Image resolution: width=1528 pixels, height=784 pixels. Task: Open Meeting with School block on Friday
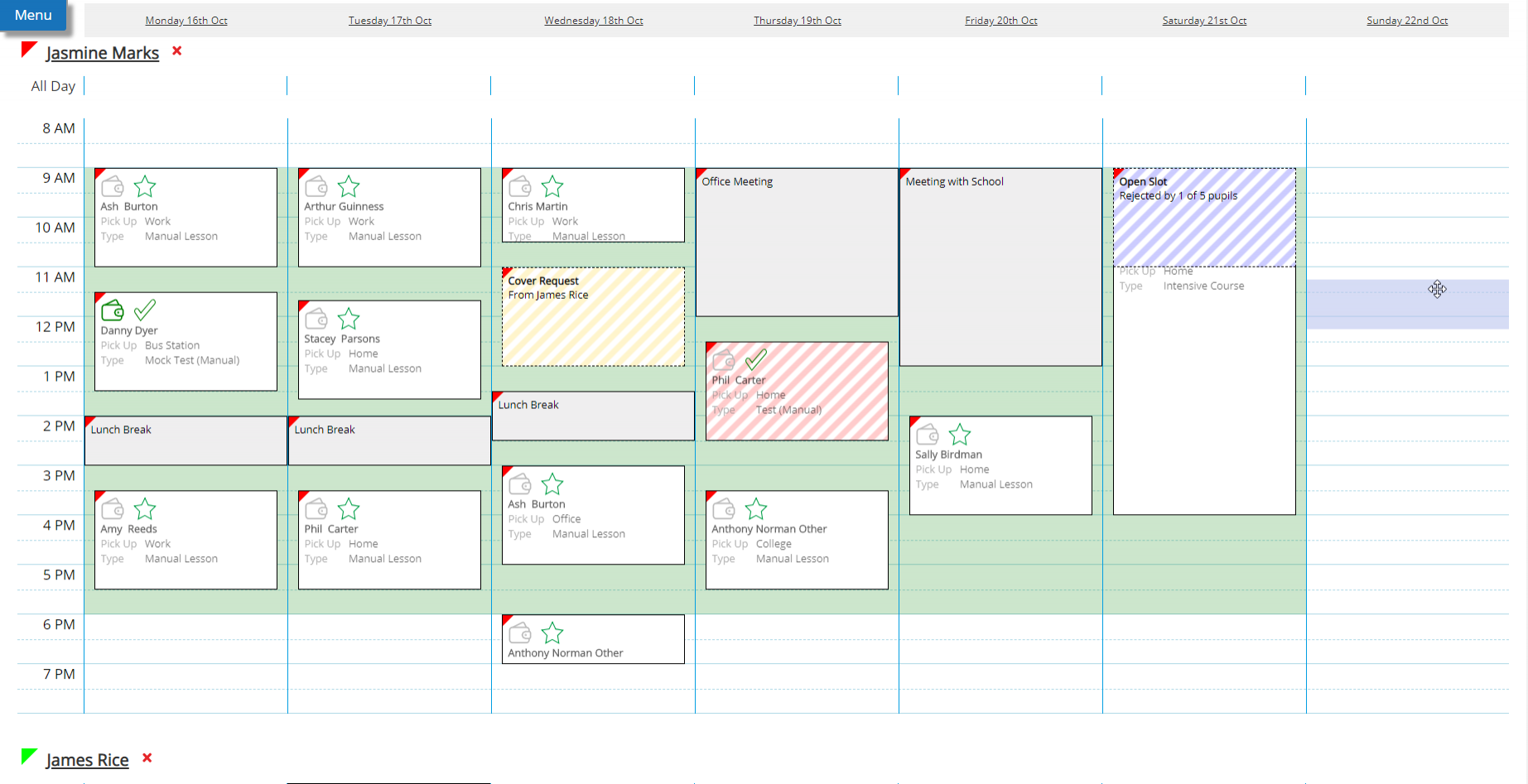(1000, 267)
